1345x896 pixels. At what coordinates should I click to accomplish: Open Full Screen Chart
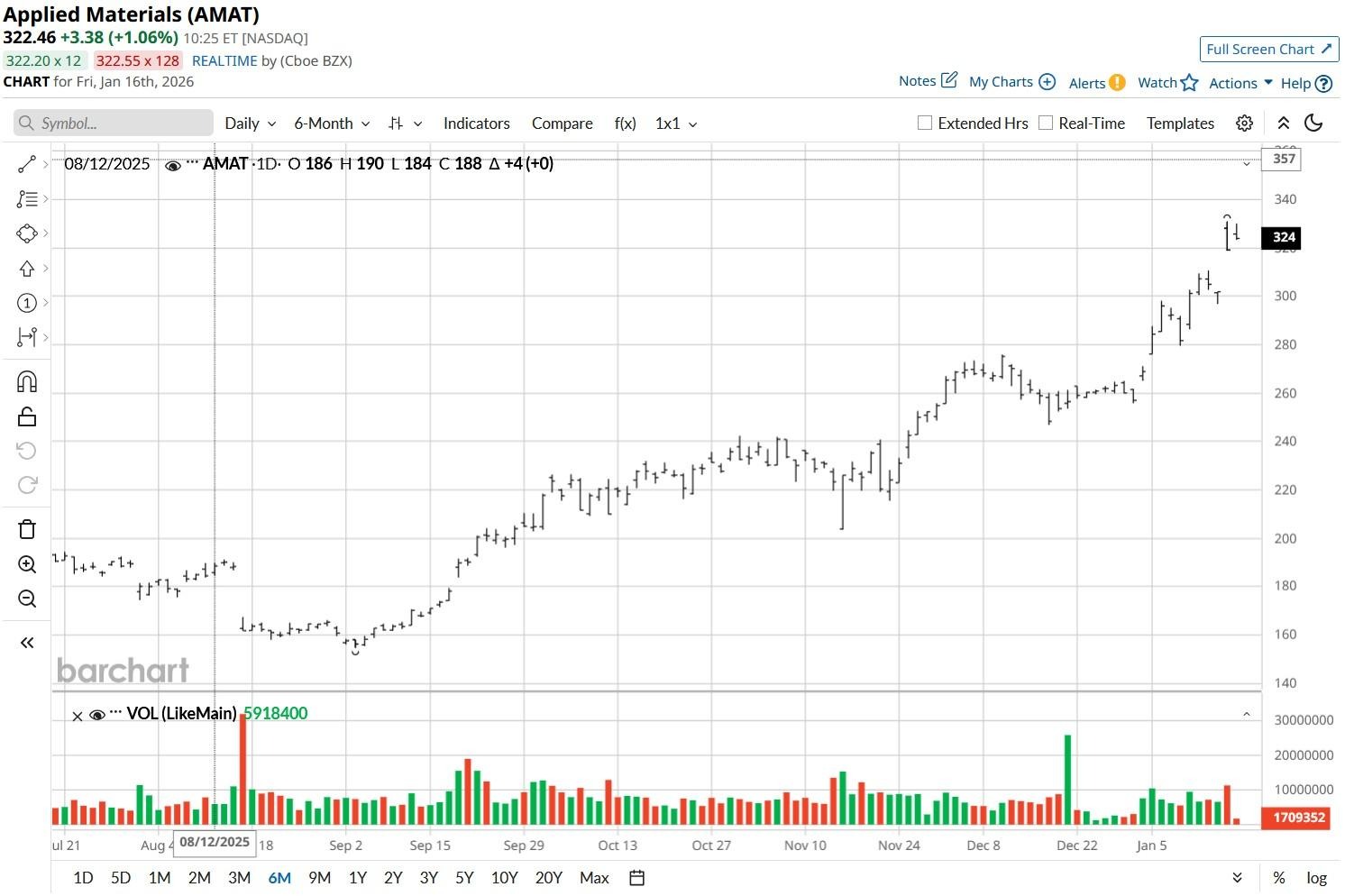pos(1268,50)
